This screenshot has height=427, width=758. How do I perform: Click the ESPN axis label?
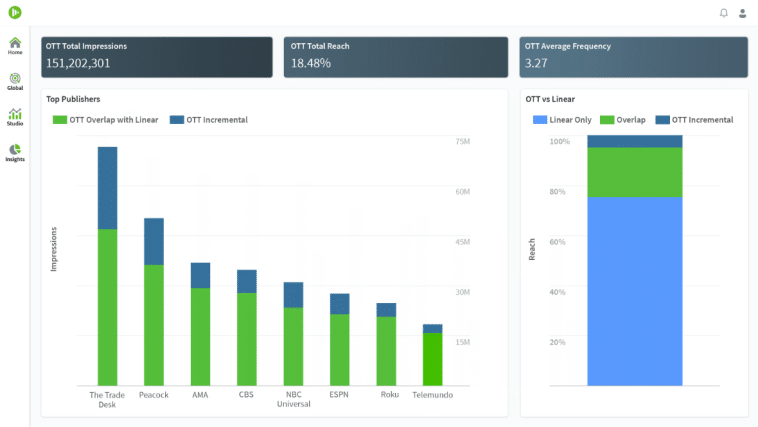coord(339,395)
